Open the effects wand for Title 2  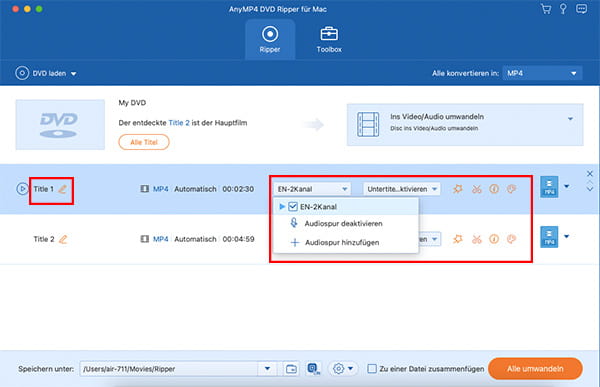coord(458,239)
